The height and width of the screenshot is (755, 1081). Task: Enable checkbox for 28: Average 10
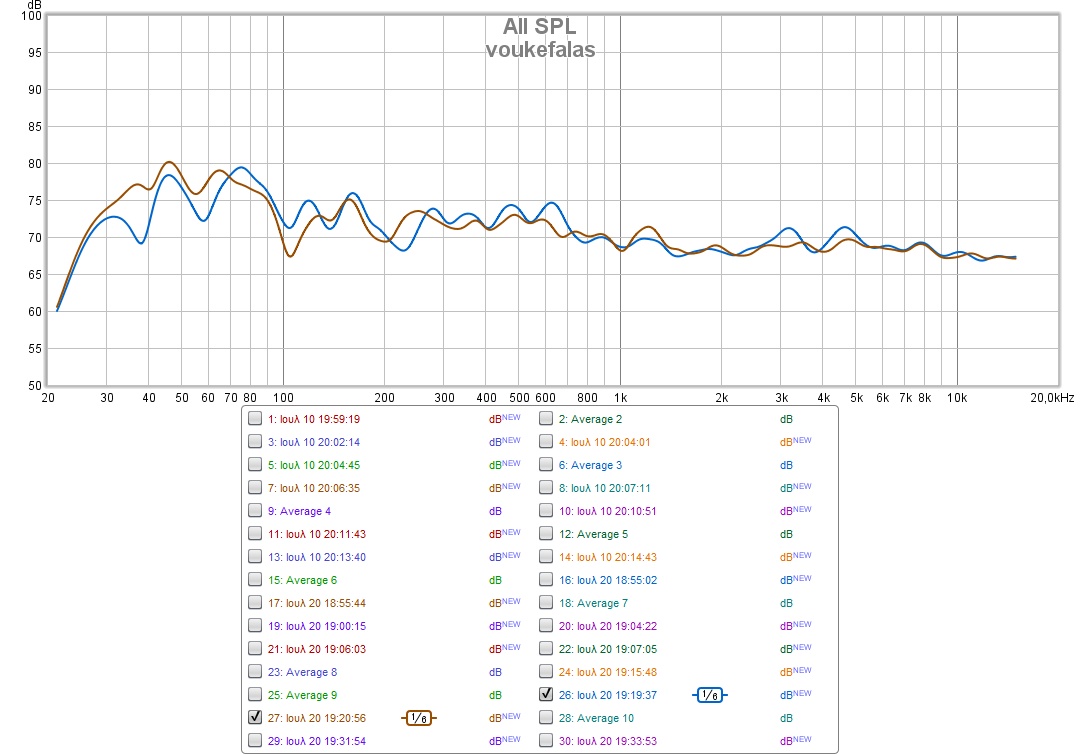(x=546, y=717)
